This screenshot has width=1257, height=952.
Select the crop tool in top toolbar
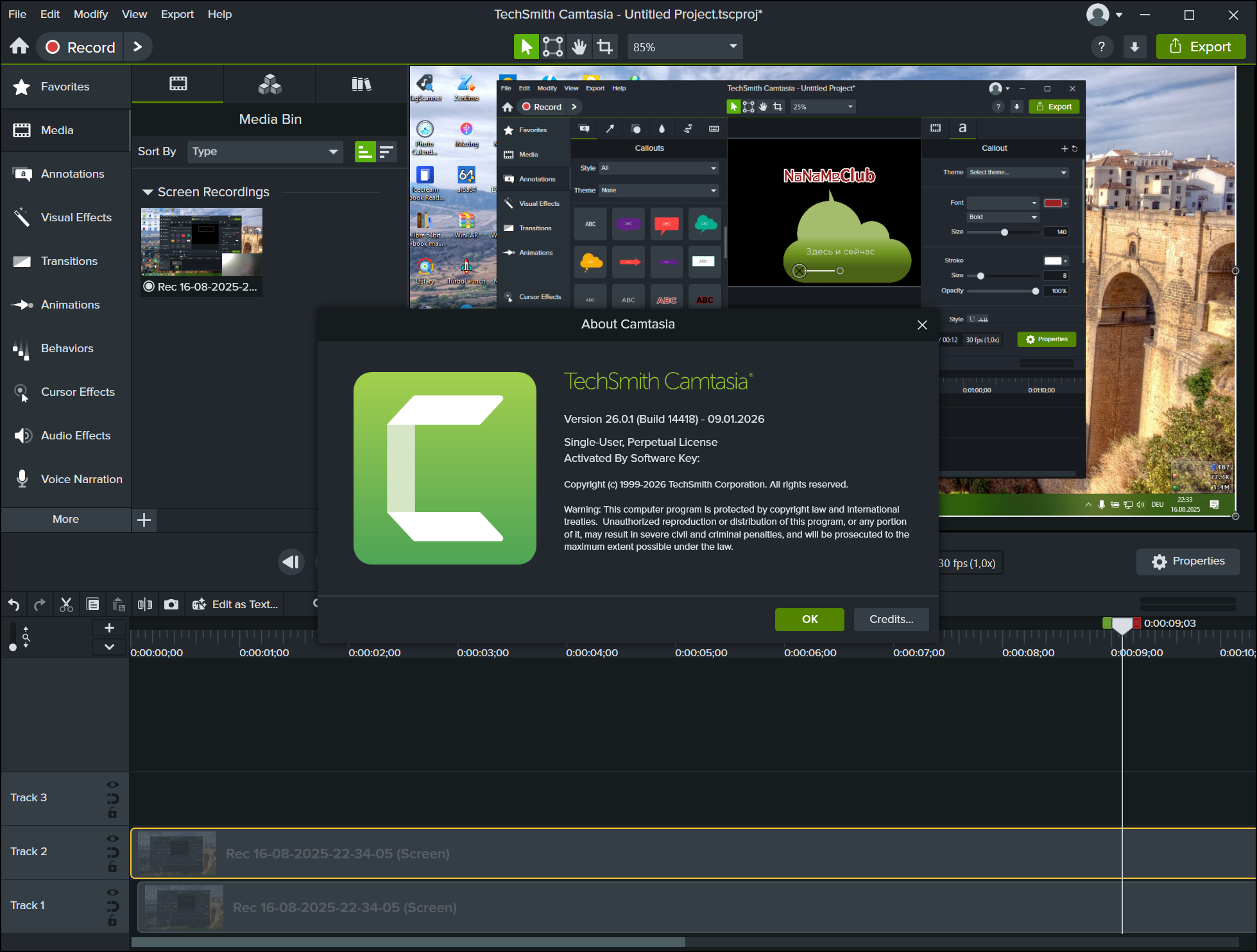604,47
